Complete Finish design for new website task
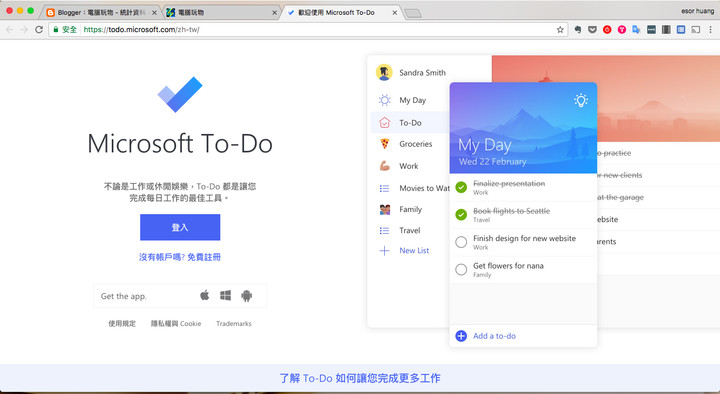Screen dimensions: 720x394 tap(461, 242)
